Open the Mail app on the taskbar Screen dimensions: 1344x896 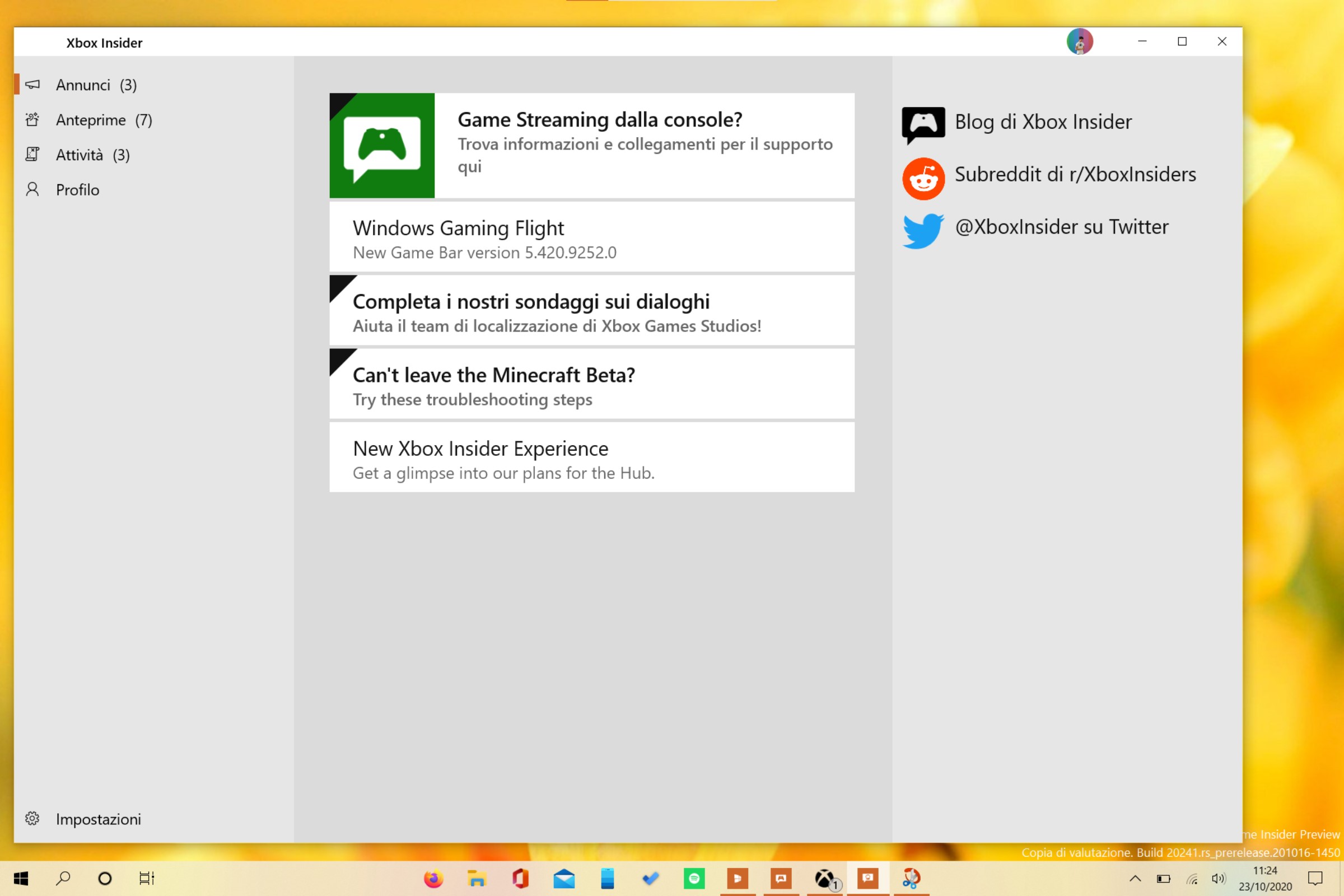[x=564, y=878]
